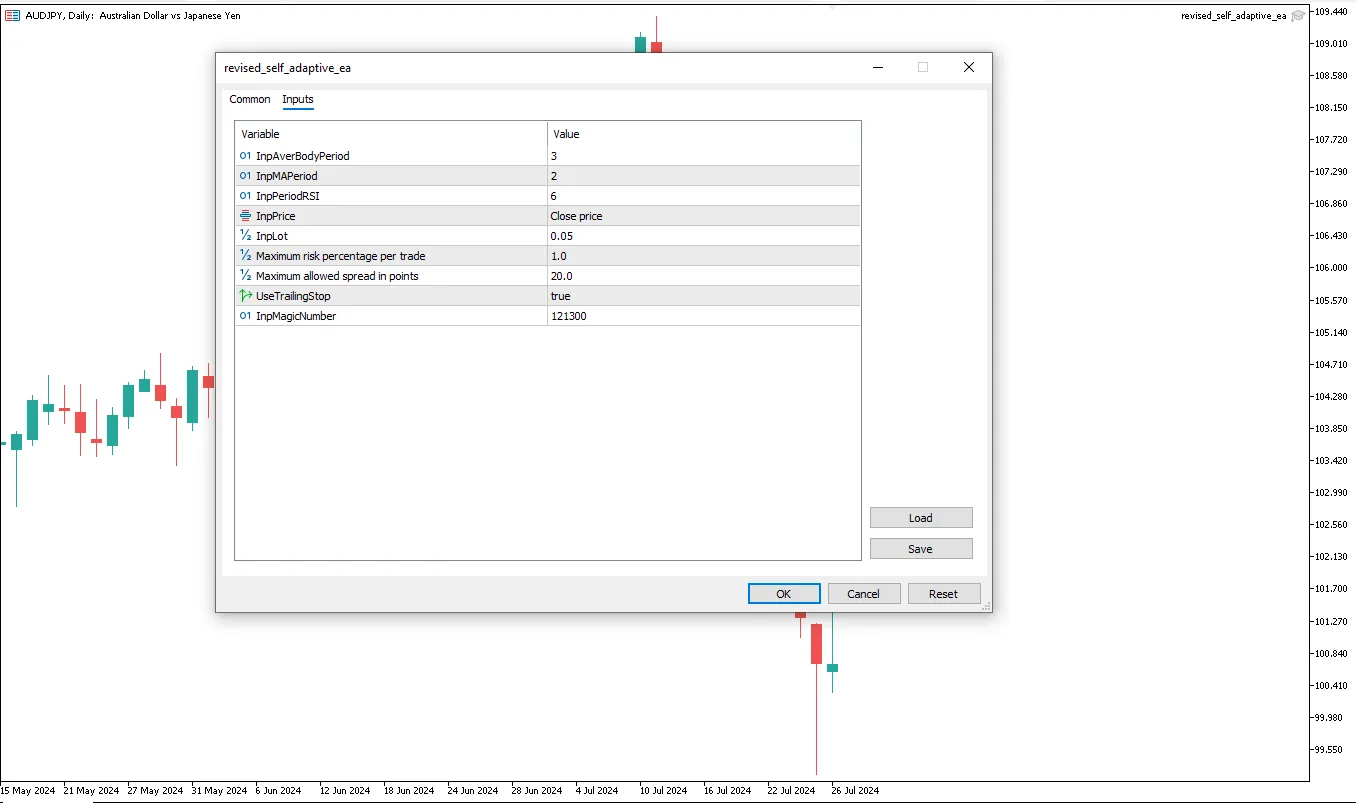Click the InpMagicNumber integer type icon
Image resolution: width=1356 pixels, height=803 pixels.
tap(246, 316)
